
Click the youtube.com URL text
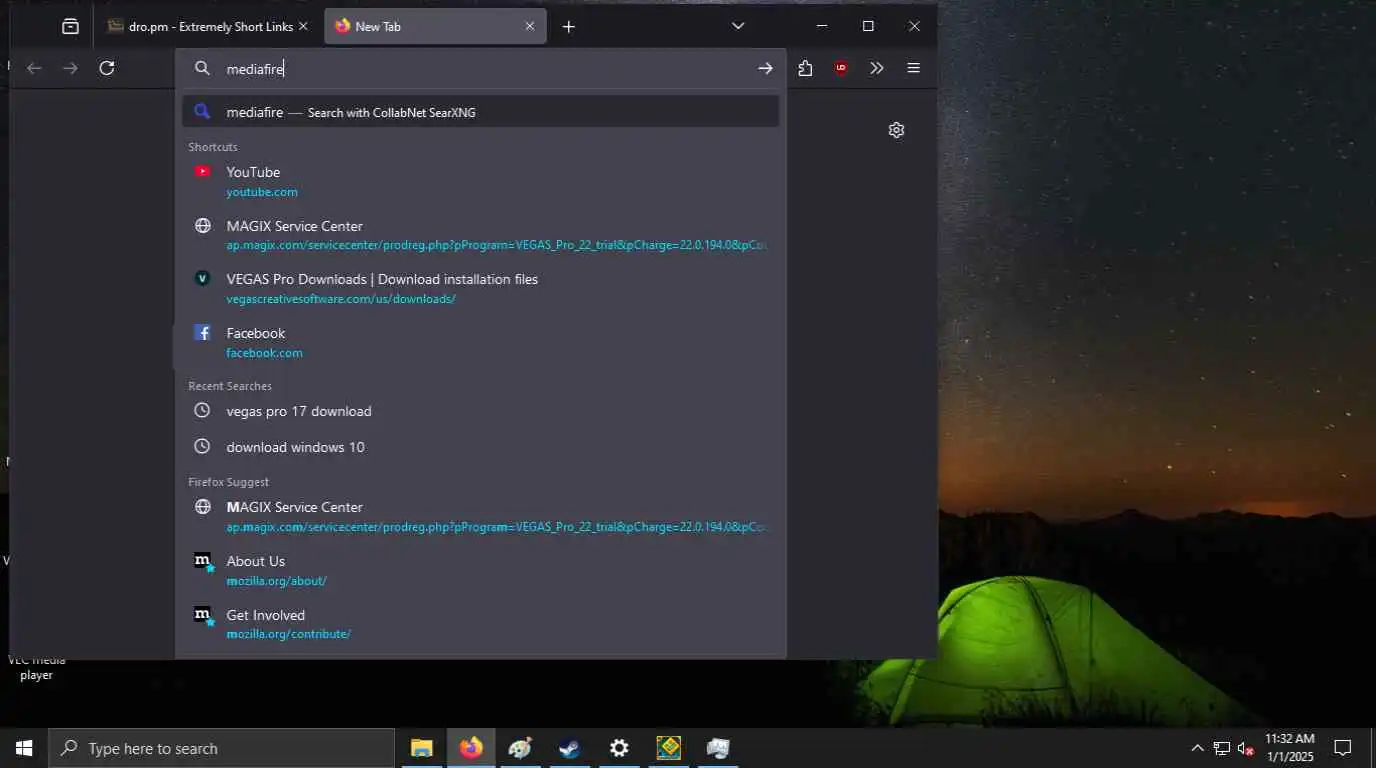(x=262, y=192)
